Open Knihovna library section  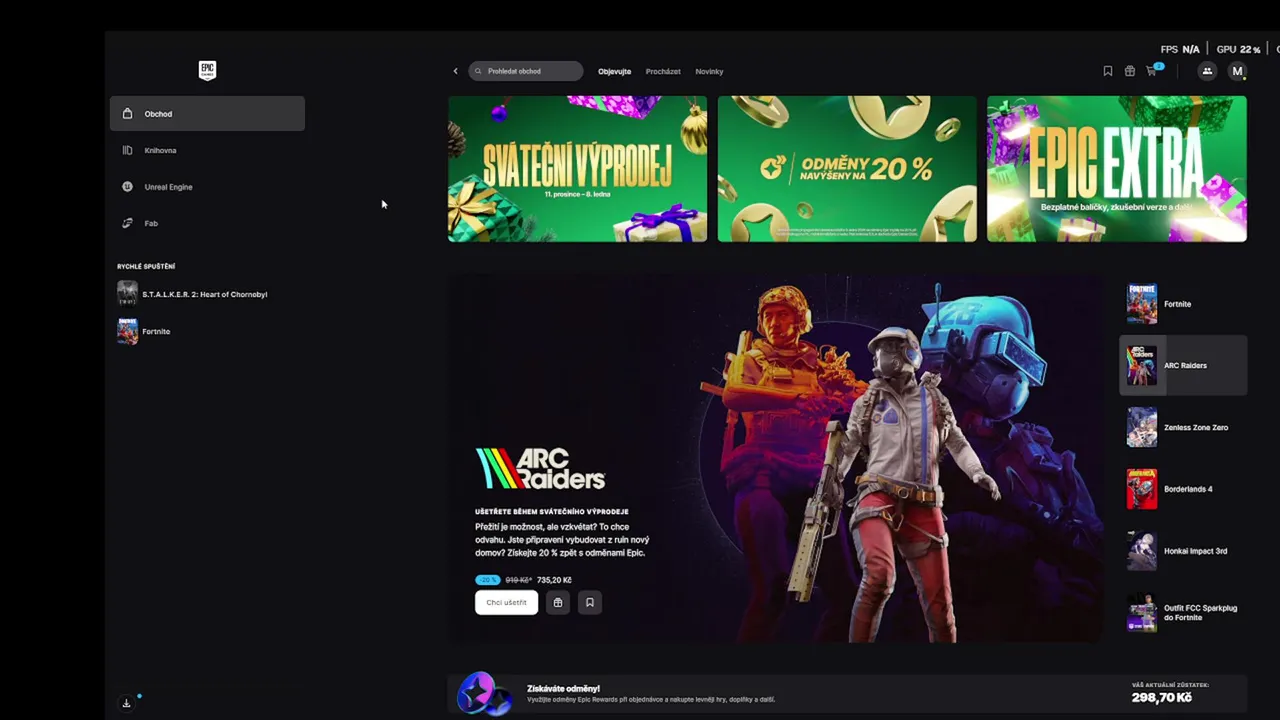207,150
